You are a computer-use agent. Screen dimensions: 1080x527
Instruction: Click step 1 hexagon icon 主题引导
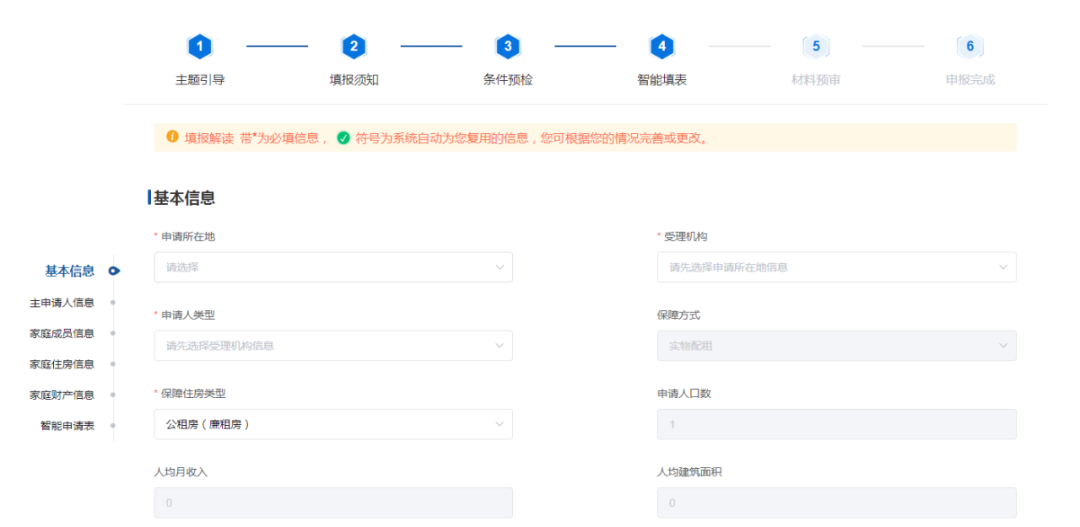[200, 47]
